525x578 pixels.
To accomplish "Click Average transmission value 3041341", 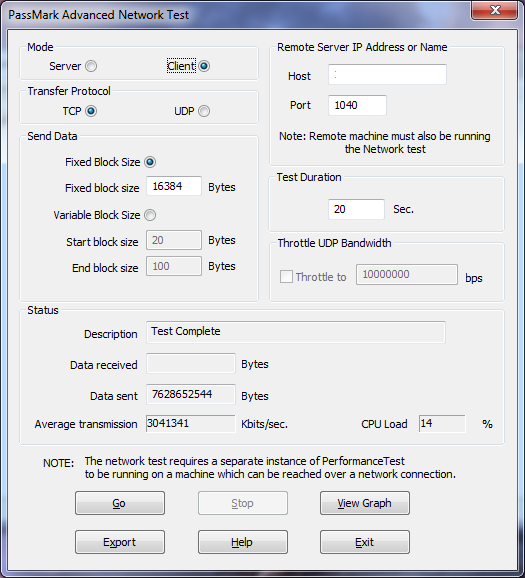I will [x=190, y=424].
